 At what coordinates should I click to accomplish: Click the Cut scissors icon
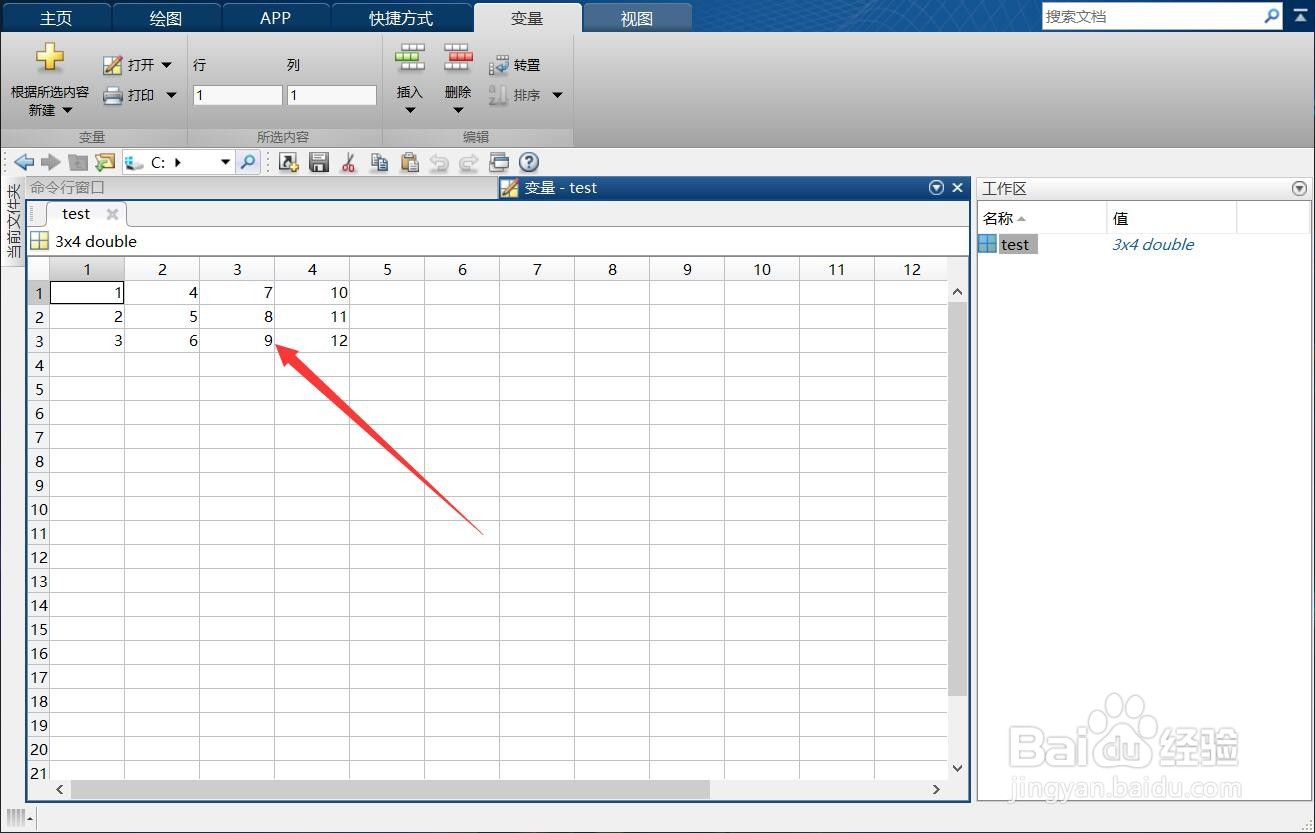[x=349, y=162]
